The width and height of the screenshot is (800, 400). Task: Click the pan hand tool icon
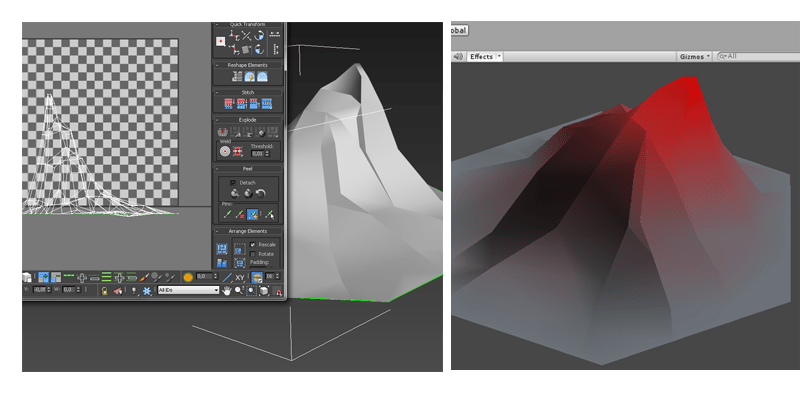(x=227, y=290)
